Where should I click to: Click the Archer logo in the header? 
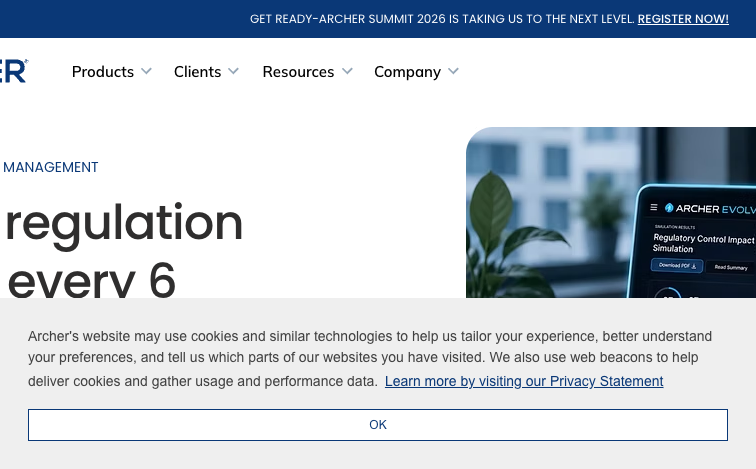(14, 71)
